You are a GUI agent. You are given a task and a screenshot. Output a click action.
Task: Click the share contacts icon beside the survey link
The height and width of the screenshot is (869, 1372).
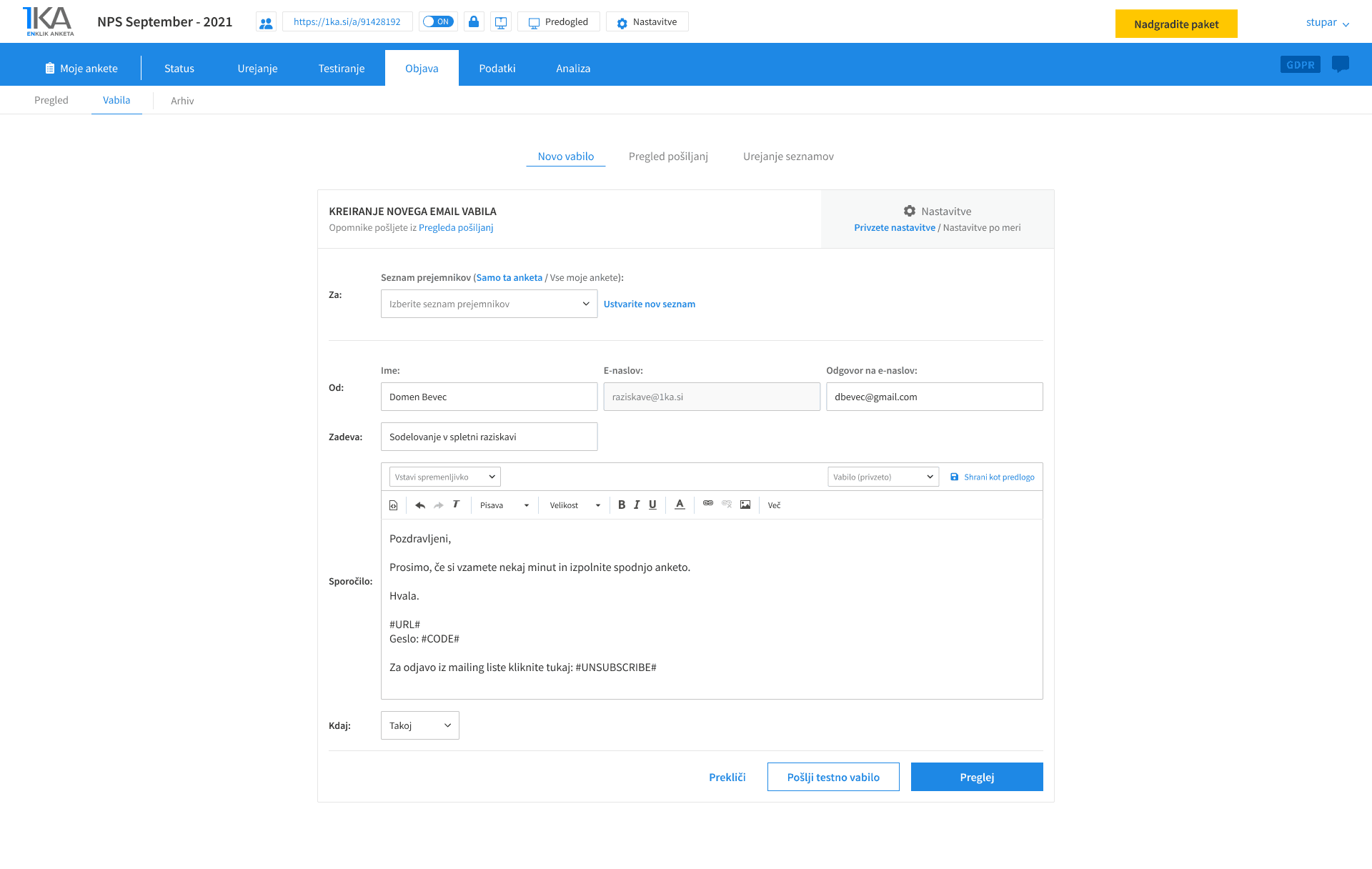coord(266,21)
